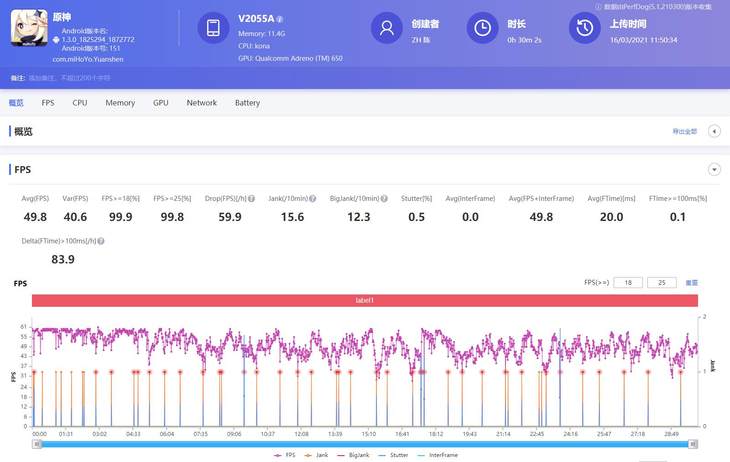Click the reset link beside FPS thresholds
Image resolution: width=730 pixels, height=462 pixels.
click(x=691, y=283)
